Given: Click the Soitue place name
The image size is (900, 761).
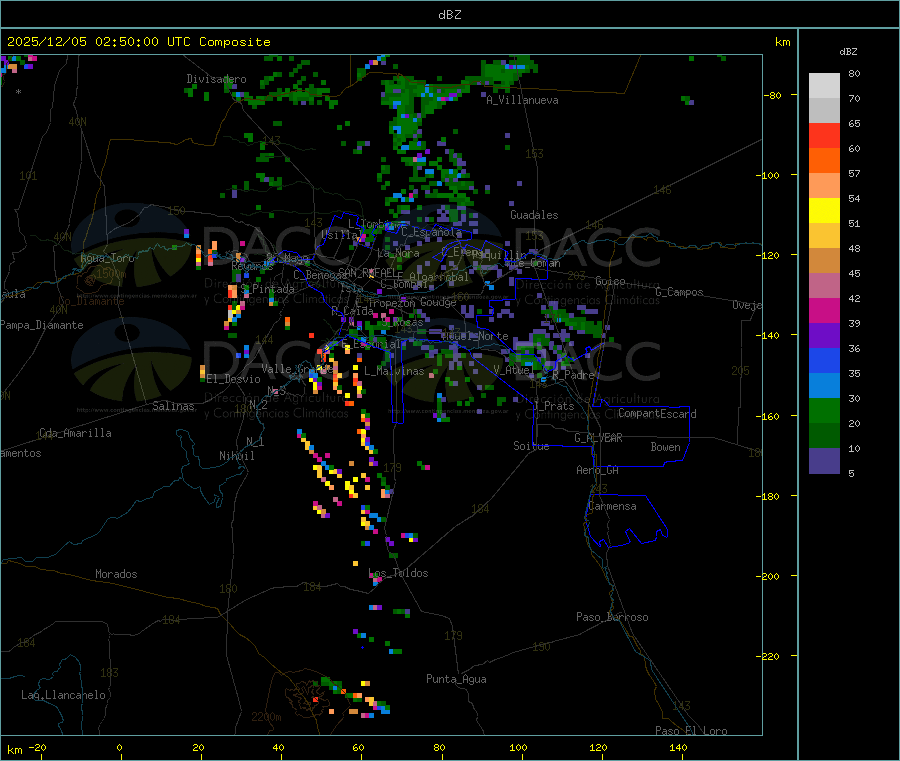Looking at the screenshot, I should (531, 446).
